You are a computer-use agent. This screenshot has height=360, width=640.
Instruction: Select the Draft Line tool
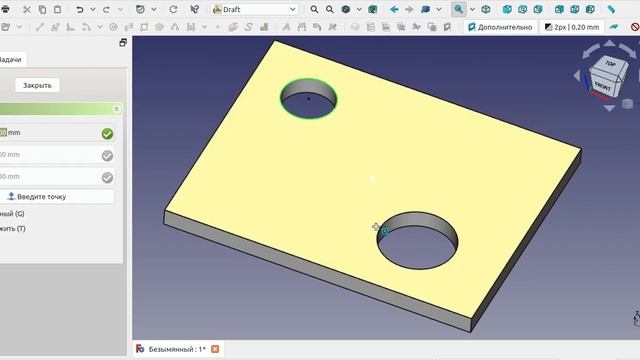tap(40, 27)
